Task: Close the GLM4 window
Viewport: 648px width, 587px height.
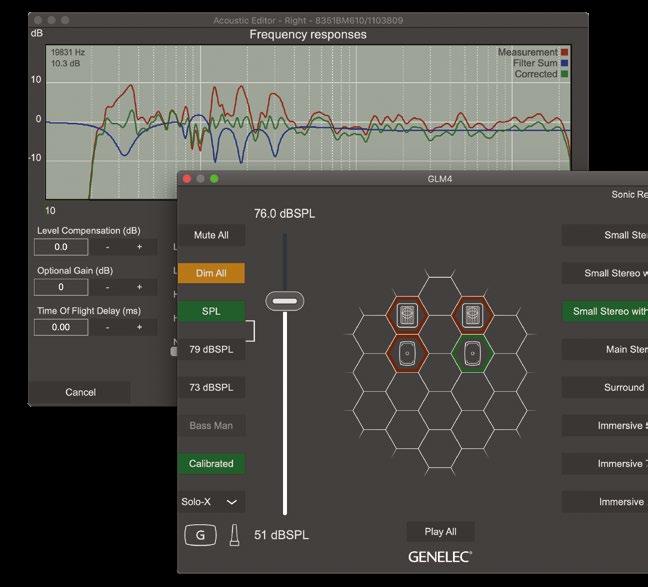Action: (187, 179)
